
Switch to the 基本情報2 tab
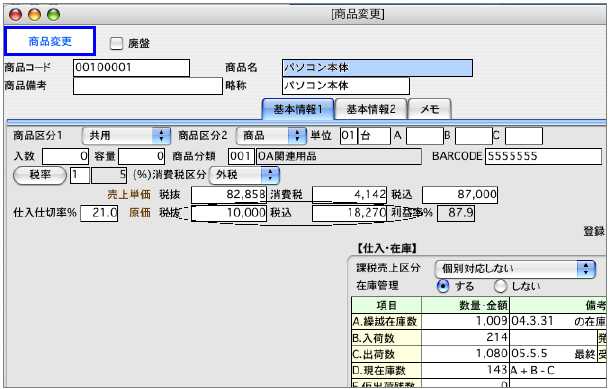[x=371, y=109]
